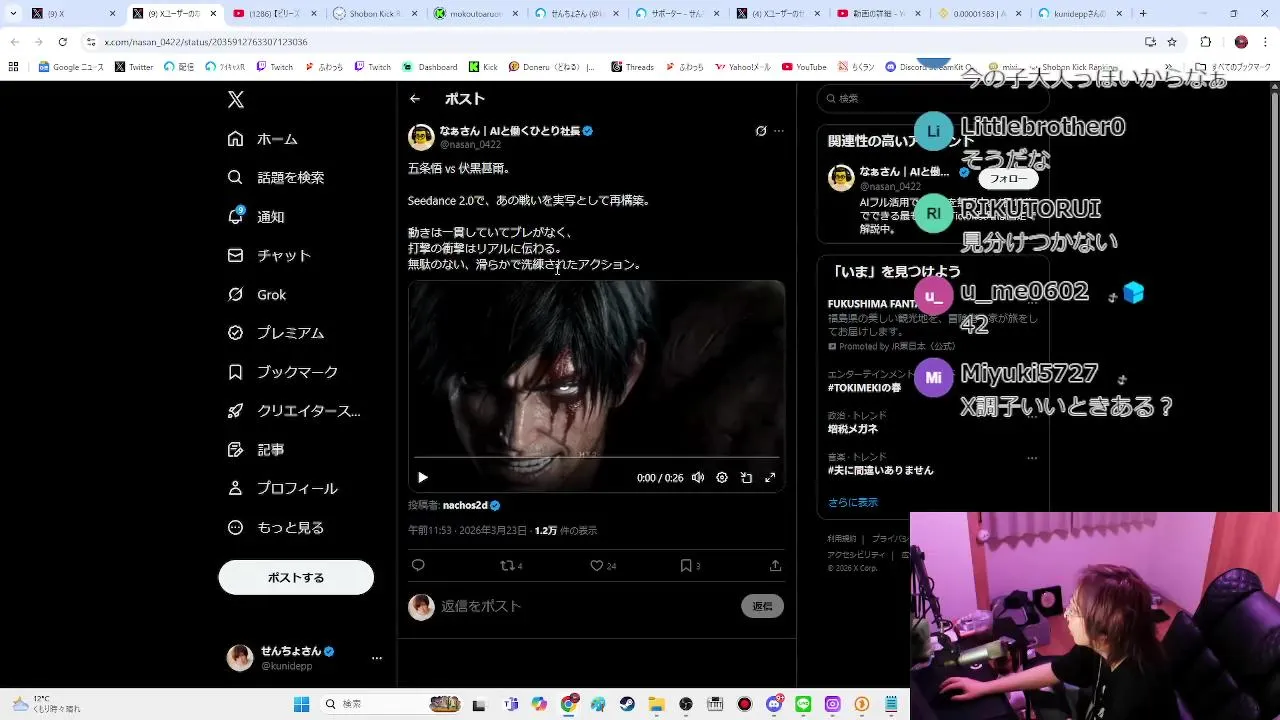Open プレミアム in the sidebar
The height and width of the screenshot is (720, 1280).
point(276,333)
